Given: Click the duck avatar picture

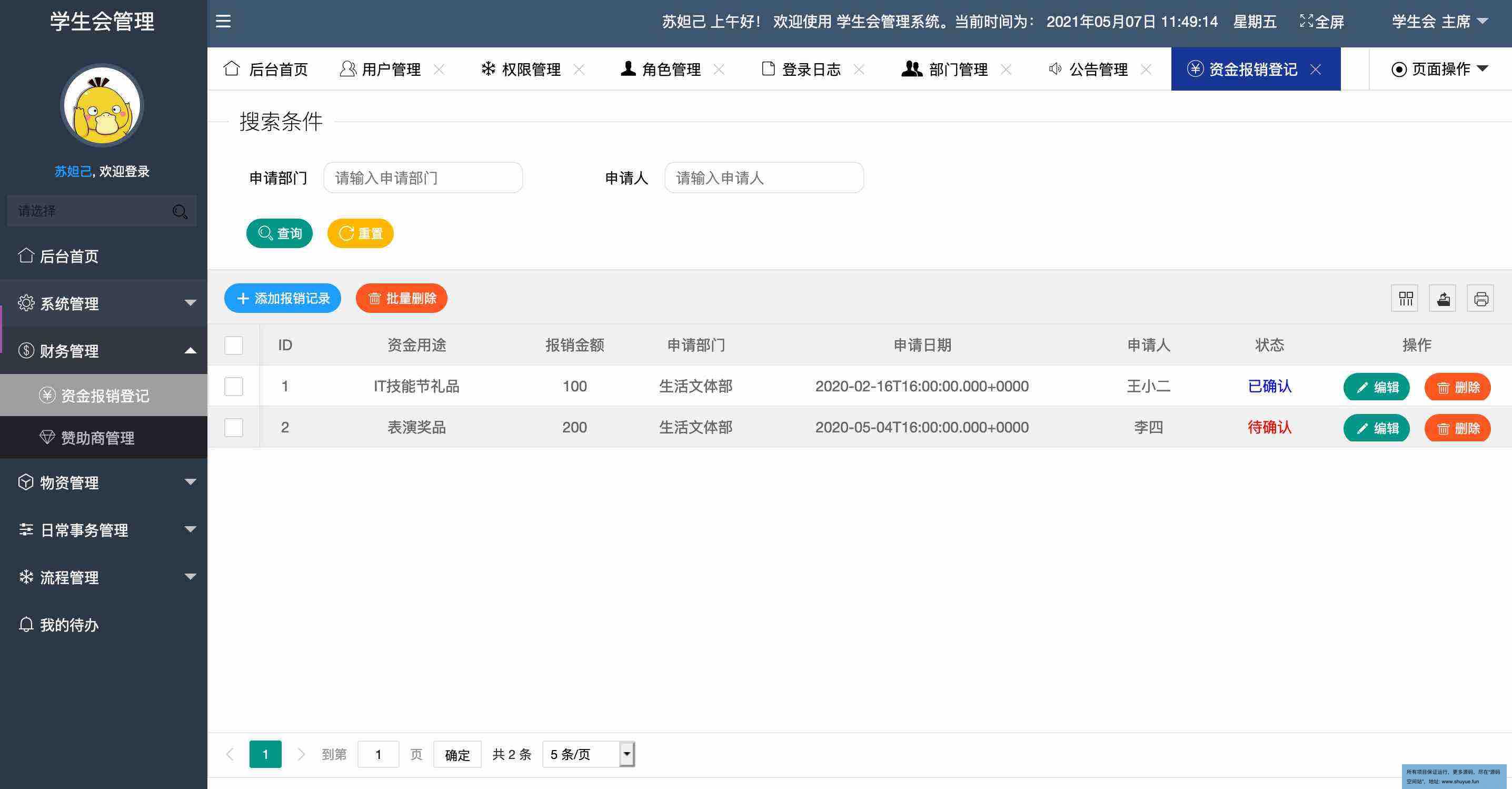Looking at the screenshot, I should [x=102, y=106].
